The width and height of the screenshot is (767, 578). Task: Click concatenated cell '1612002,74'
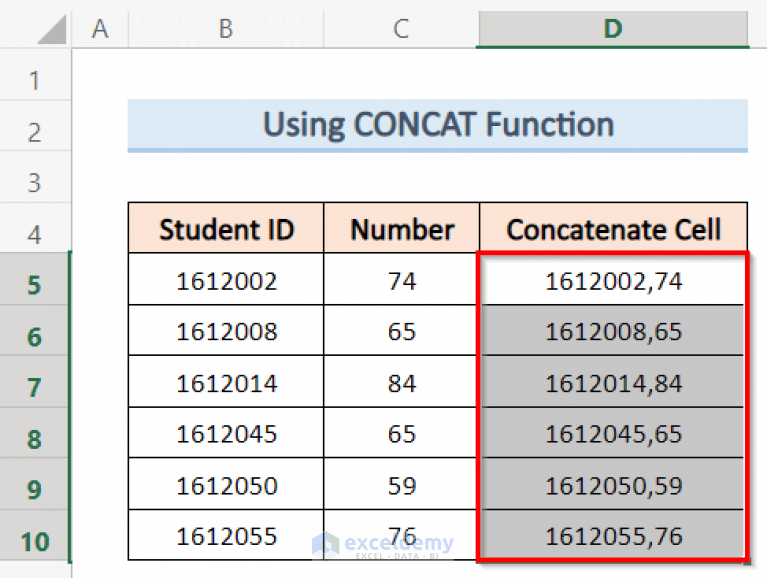pyautogui.click(x=613, y=280)
